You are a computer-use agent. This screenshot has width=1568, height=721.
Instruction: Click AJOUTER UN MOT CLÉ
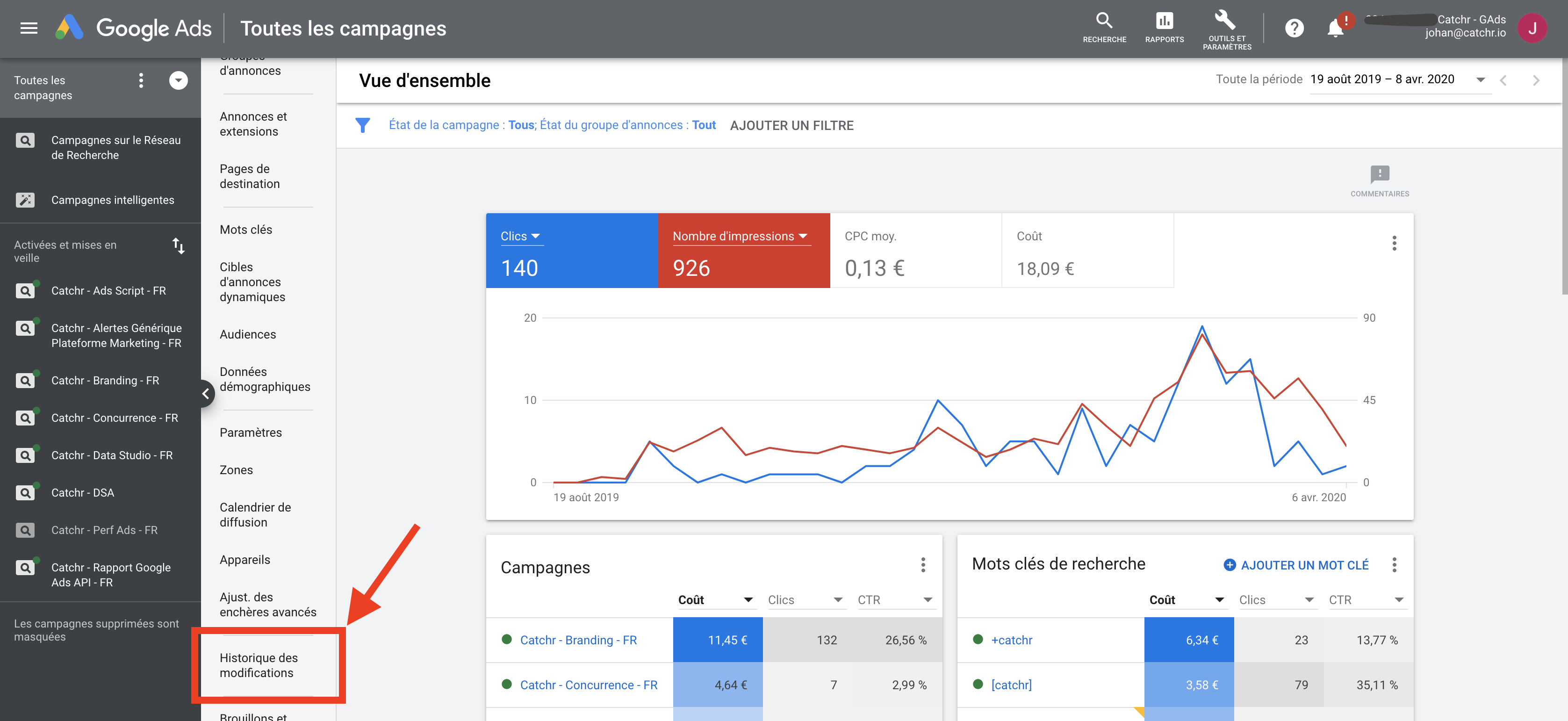[x=1296, y=565]
